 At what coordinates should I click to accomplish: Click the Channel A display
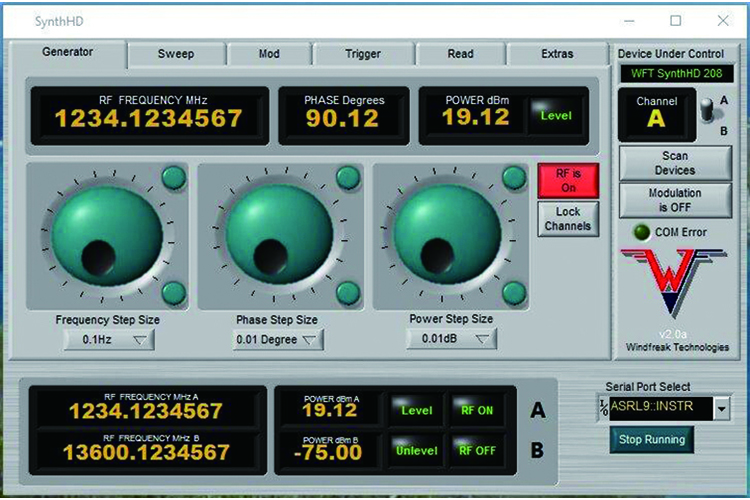click(x=656, y=114)
